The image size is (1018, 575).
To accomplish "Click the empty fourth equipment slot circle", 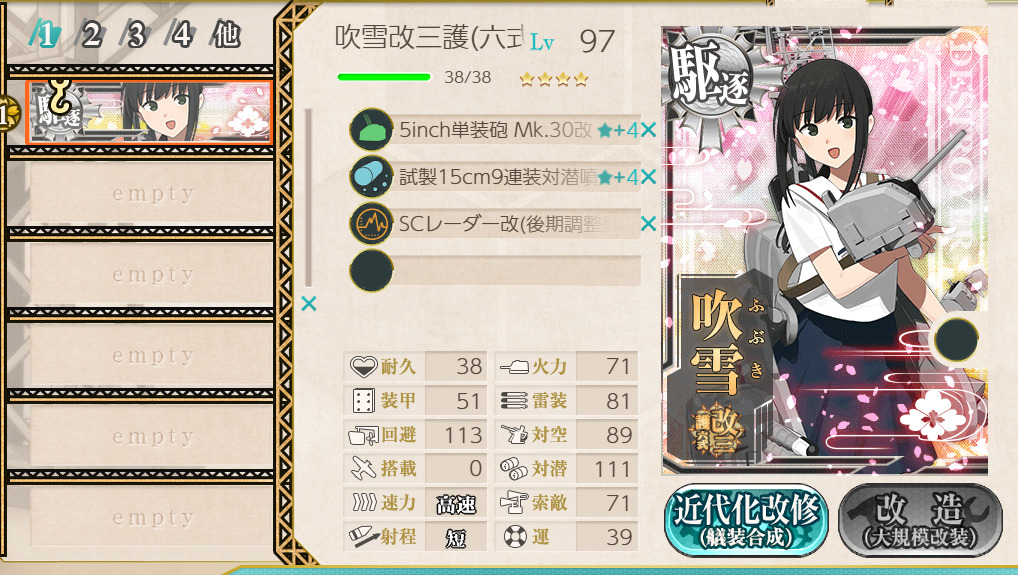I will click(371, 270).
